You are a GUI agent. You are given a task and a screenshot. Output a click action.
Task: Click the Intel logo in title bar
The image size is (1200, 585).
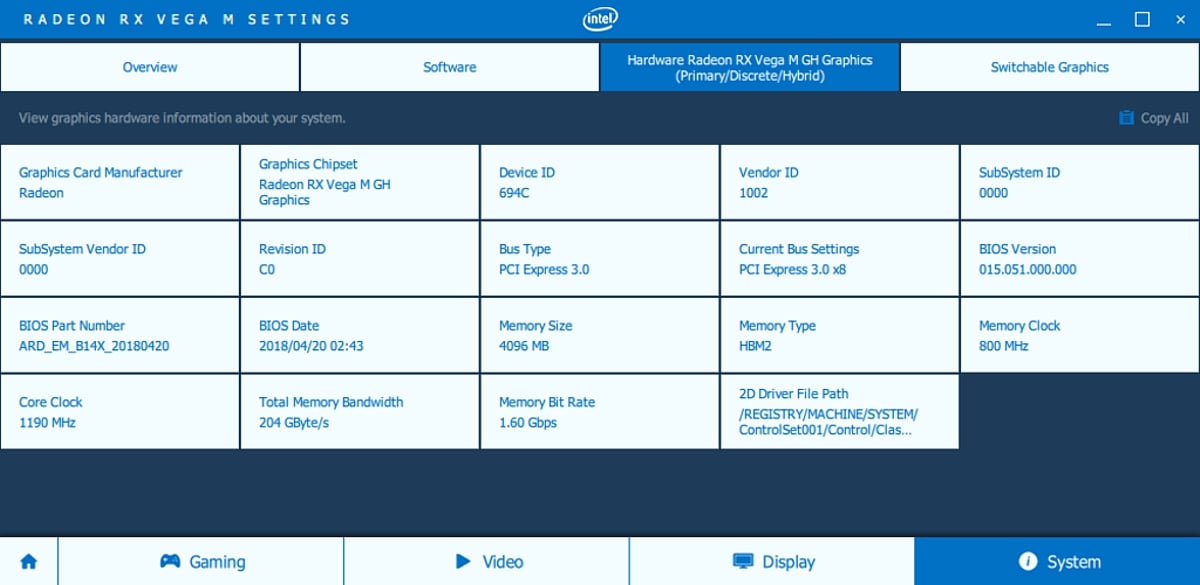coord(600,18)
